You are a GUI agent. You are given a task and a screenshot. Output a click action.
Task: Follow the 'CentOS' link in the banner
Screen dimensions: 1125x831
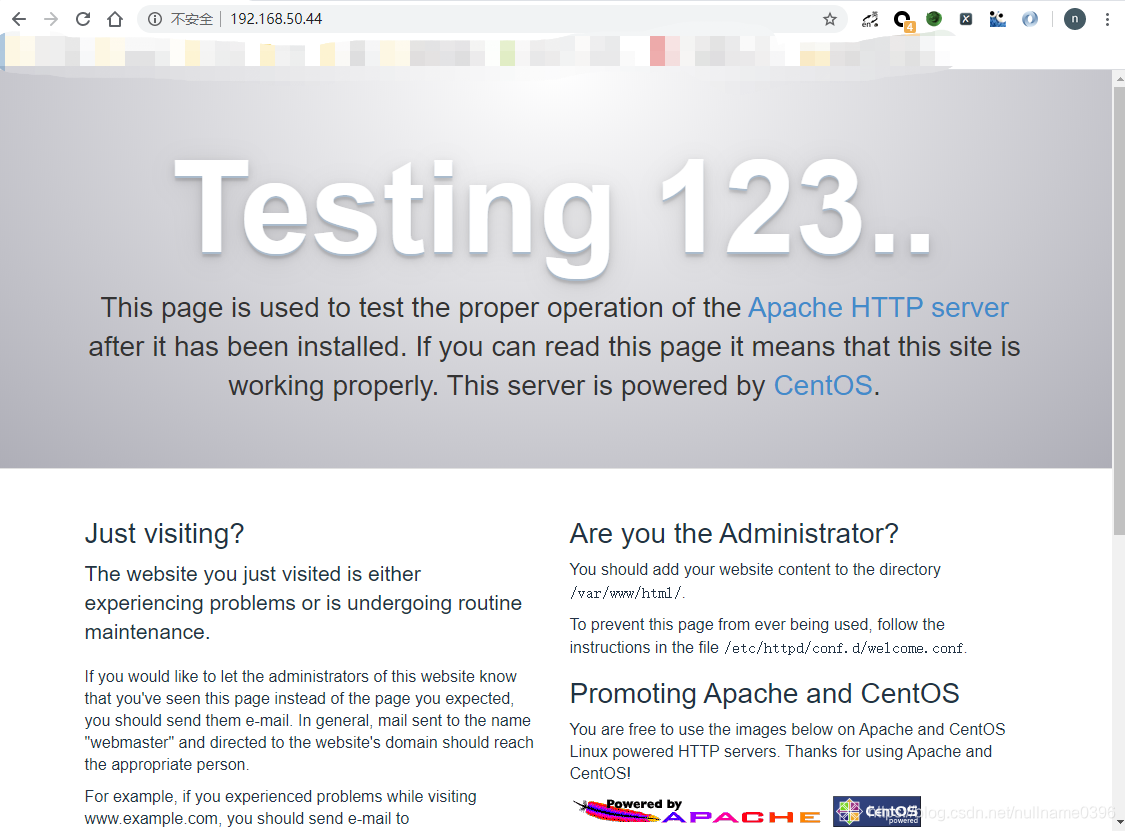coord(823,386)
